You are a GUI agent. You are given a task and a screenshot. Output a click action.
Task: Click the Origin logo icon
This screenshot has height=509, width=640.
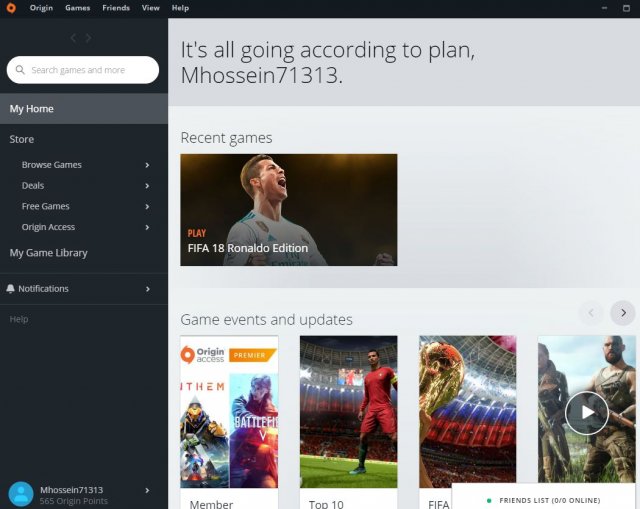(x=11, y=8)
